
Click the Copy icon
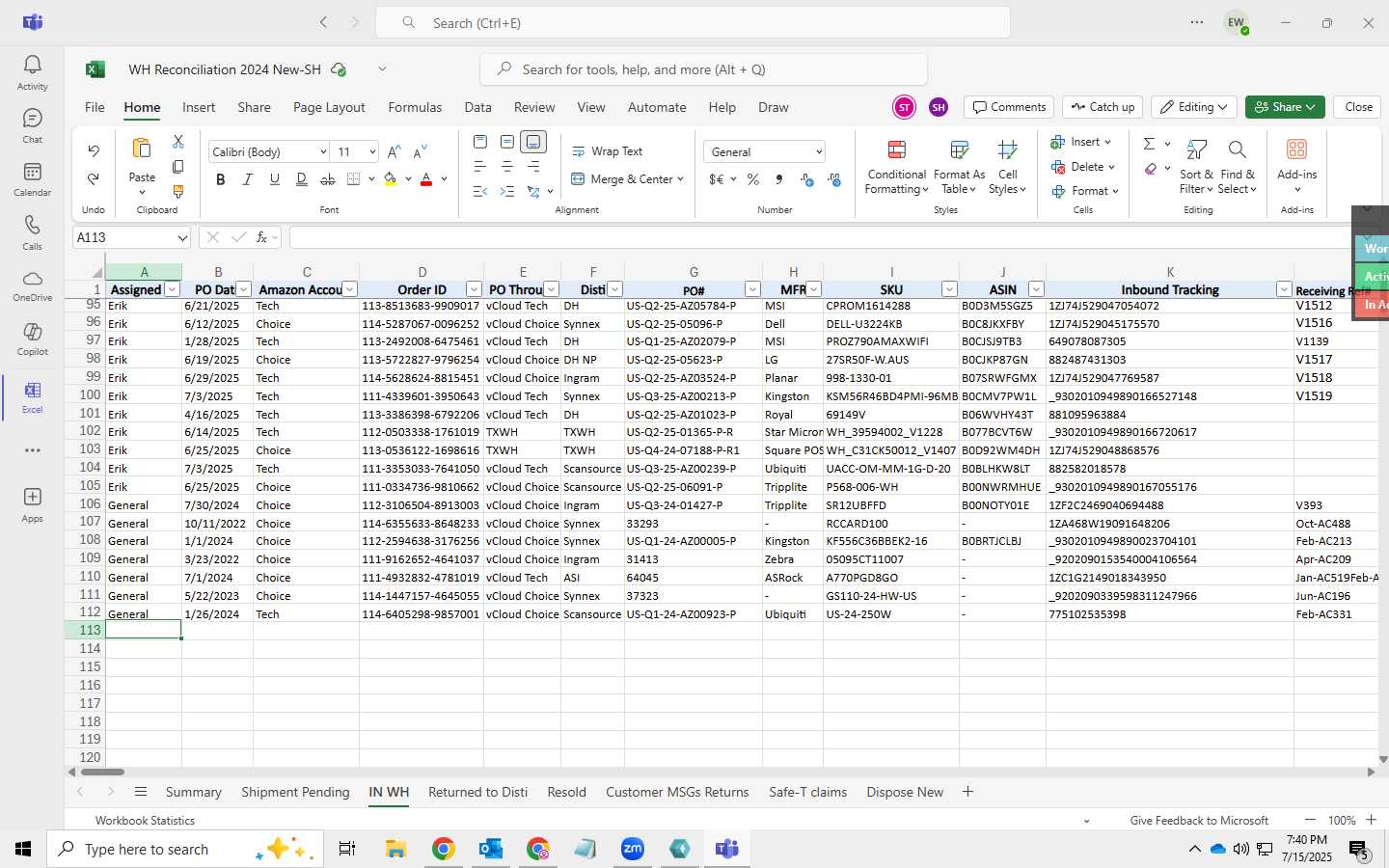[178, 167]
